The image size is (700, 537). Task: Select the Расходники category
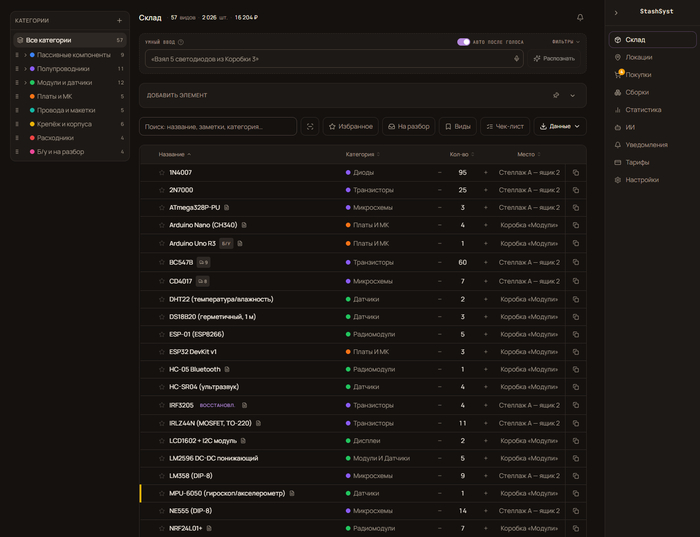(70, 138)
